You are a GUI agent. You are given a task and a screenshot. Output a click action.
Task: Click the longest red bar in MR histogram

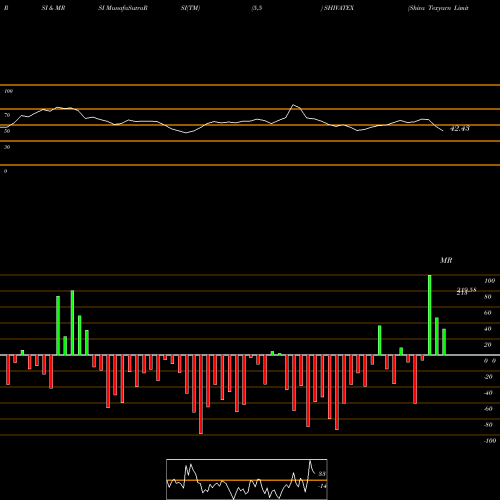click(x=201, y=394)
